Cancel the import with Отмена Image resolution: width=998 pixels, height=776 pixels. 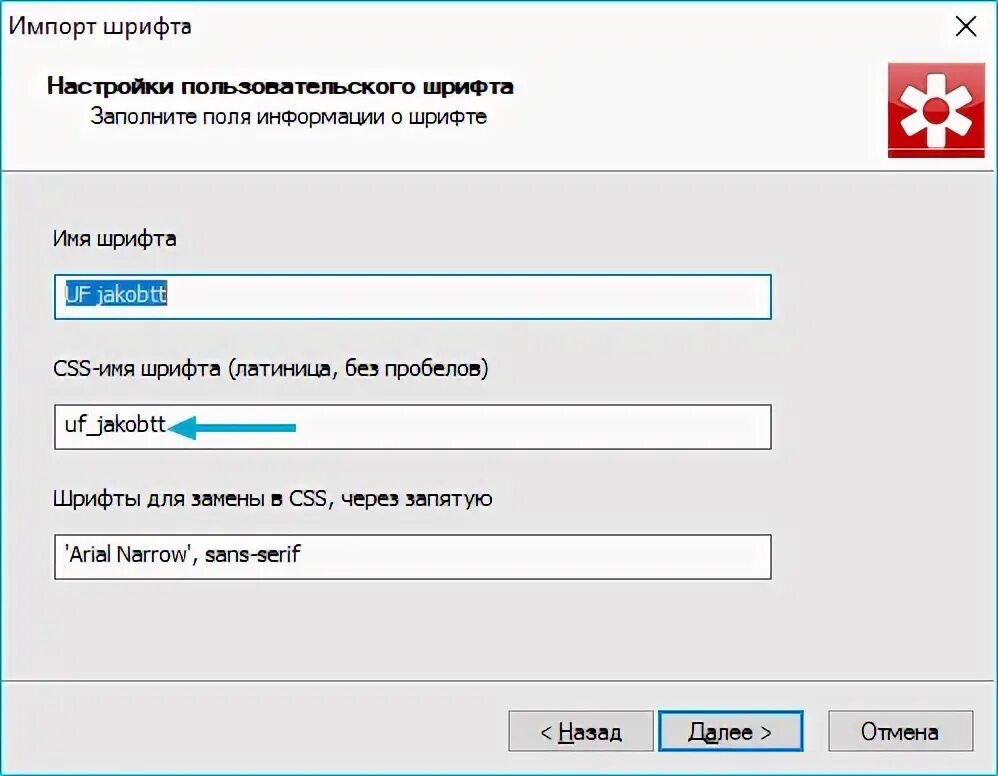point(900,731)
